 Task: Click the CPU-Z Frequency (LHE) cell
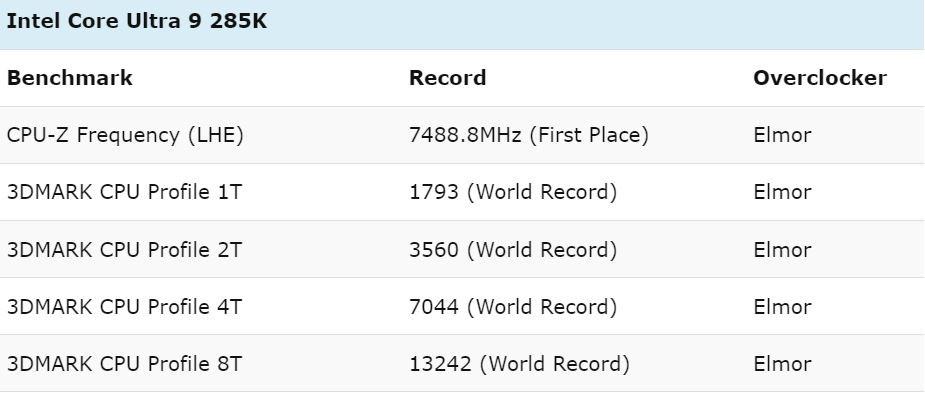tap(125, 136)
